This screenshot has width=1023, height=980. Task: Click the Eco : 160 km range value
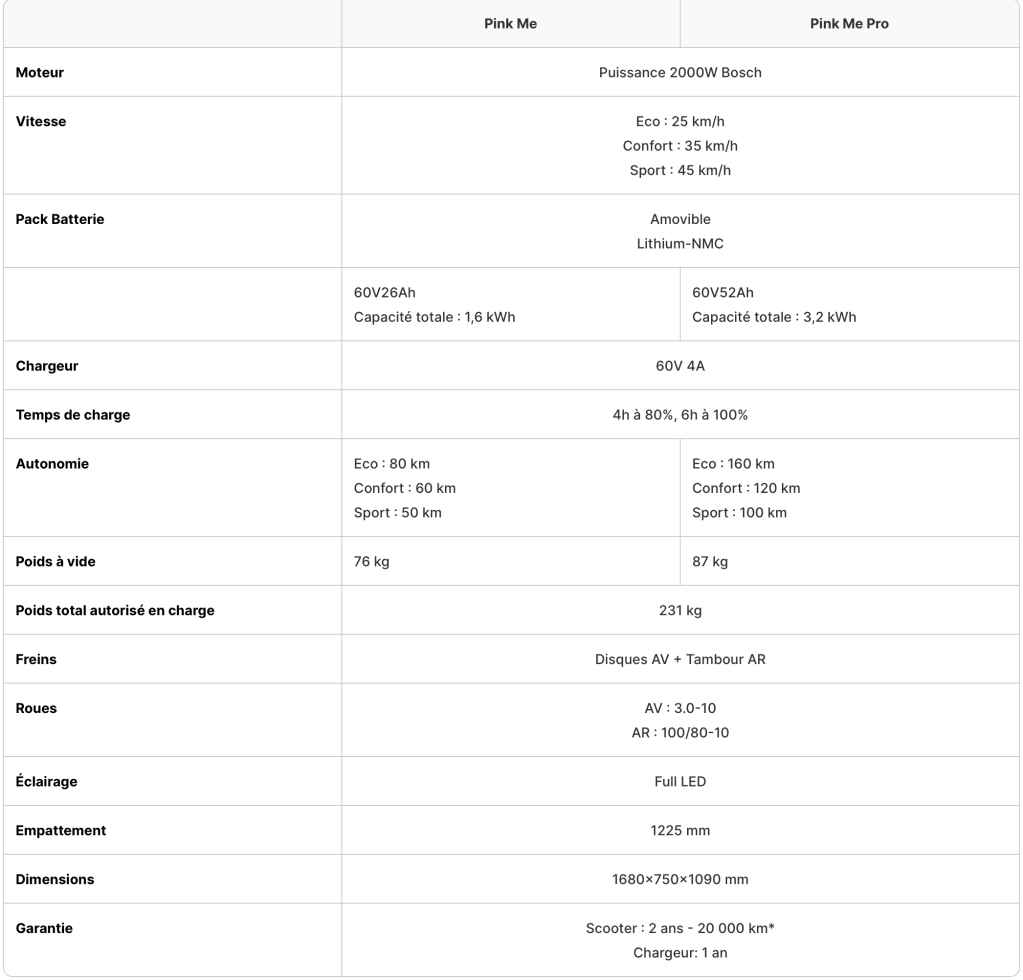coord(733,463)
